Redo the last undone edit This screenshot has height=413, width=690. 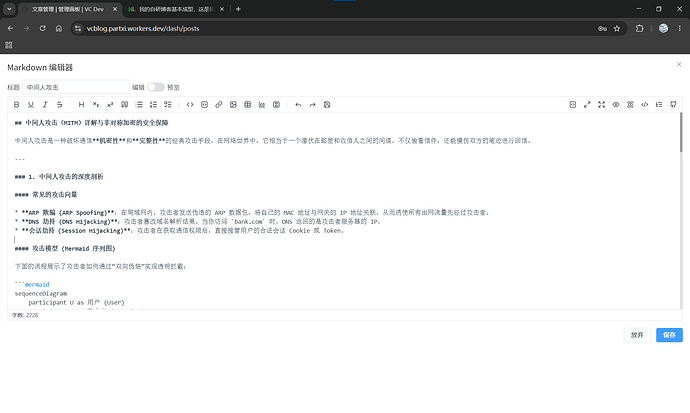point(312,105)
